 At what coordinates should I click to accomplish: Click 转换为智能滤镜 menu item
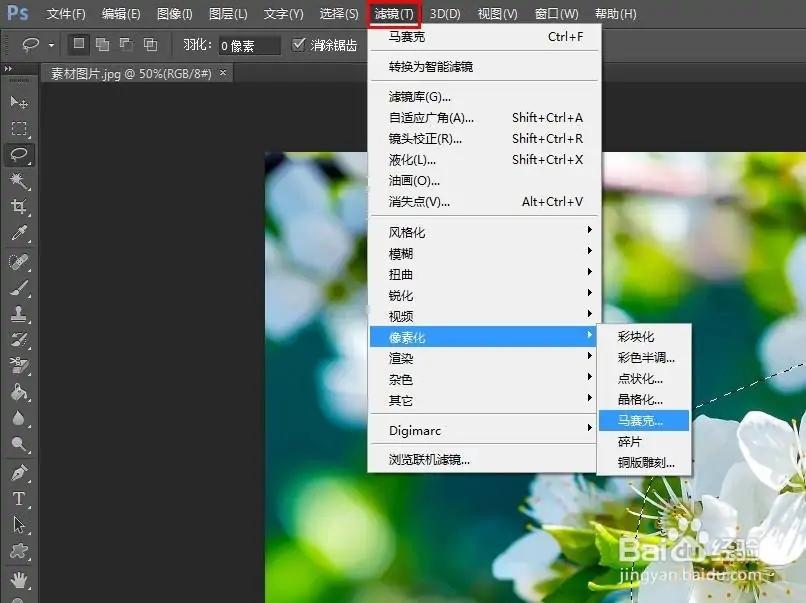(x=483, y=66)
